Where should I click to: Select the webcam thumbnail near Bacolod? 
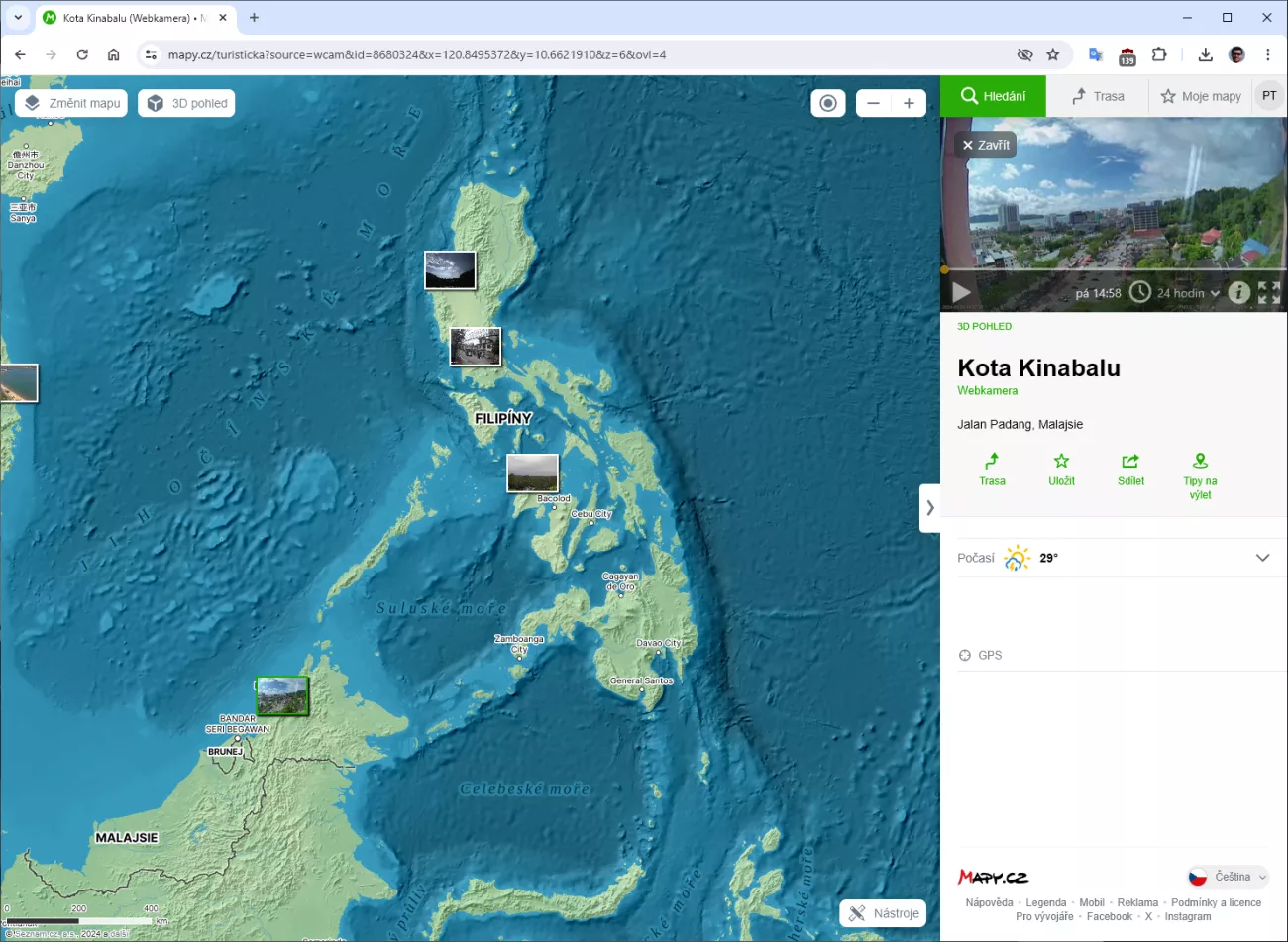click(532, 473)
